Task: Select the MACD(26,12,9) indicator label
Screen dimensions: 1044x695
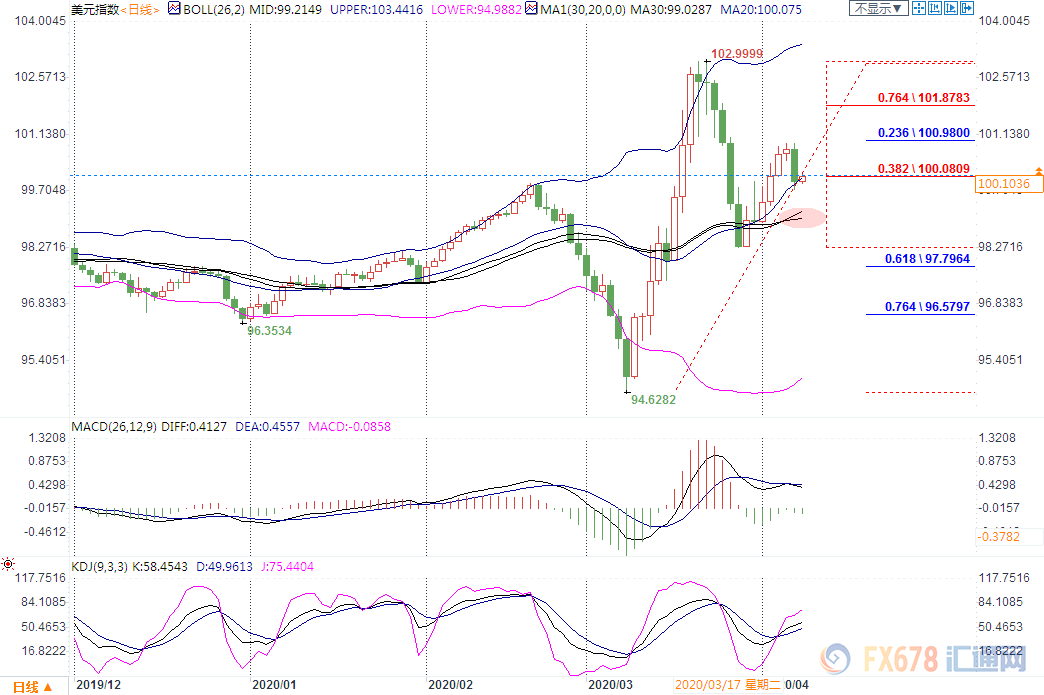Action: pos(115,427)
